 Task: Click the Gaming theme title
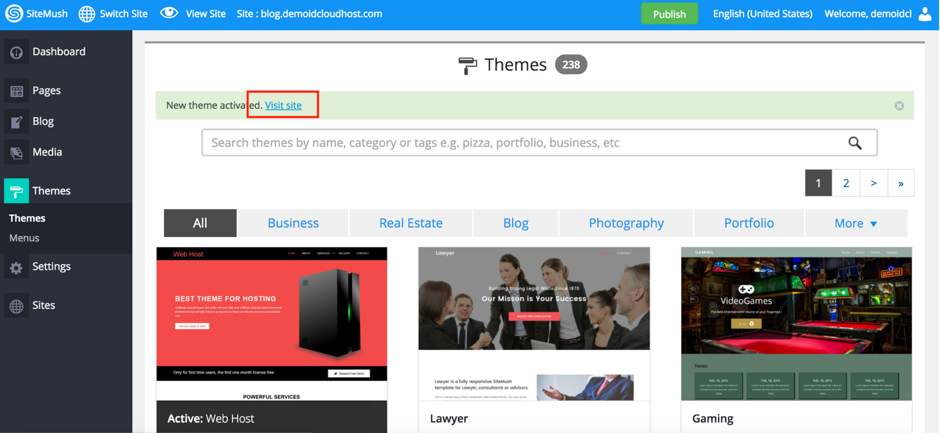713,418
